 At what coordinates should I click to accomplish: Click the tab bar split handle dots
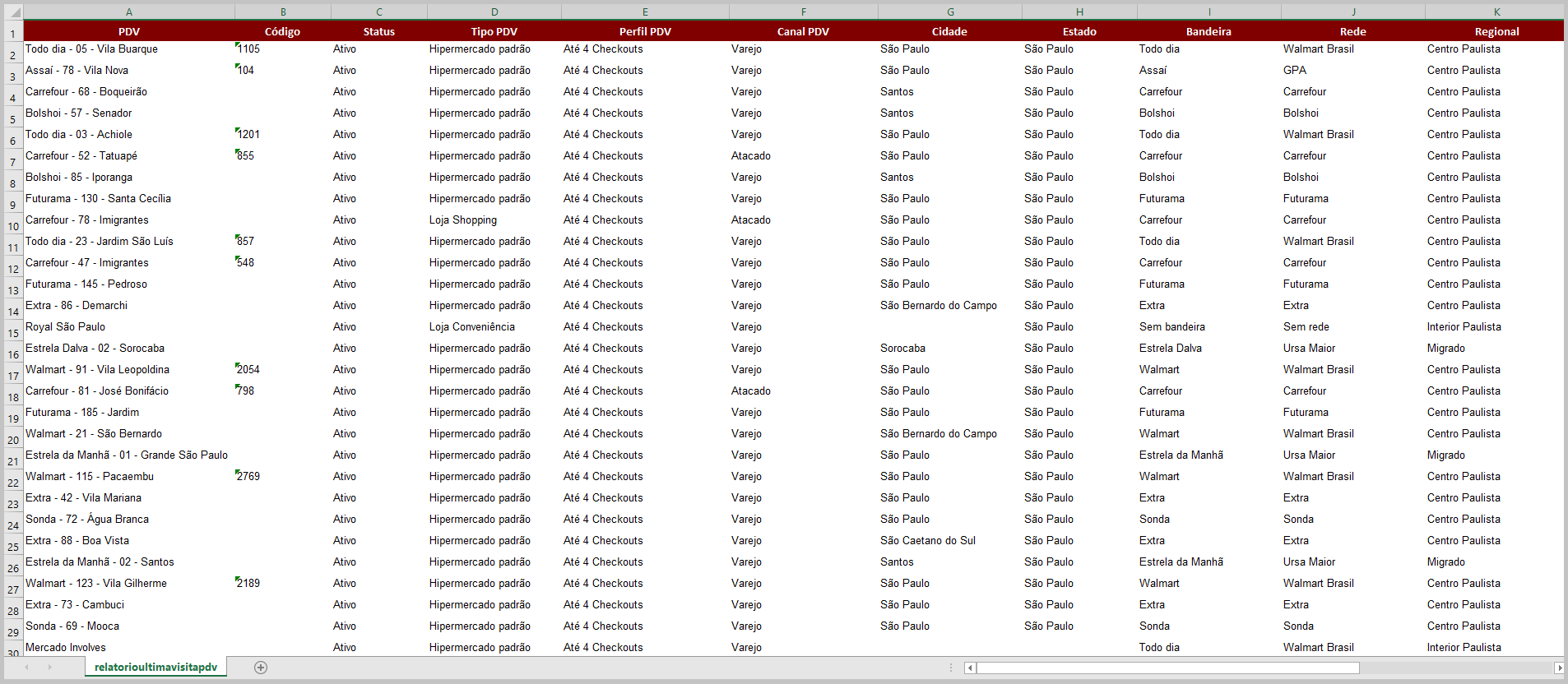pyautogui.click(x=951, y=668)
